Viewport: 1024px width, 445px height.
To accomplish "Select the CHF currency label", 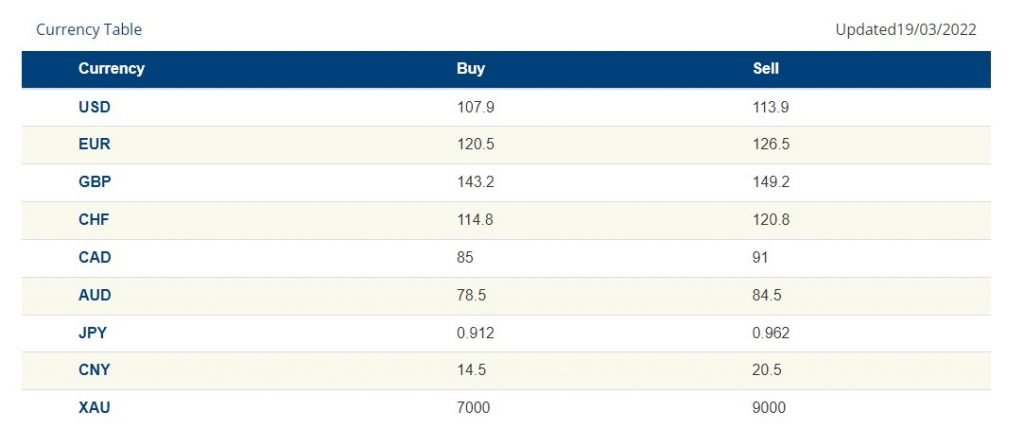I will coord(93,220).
